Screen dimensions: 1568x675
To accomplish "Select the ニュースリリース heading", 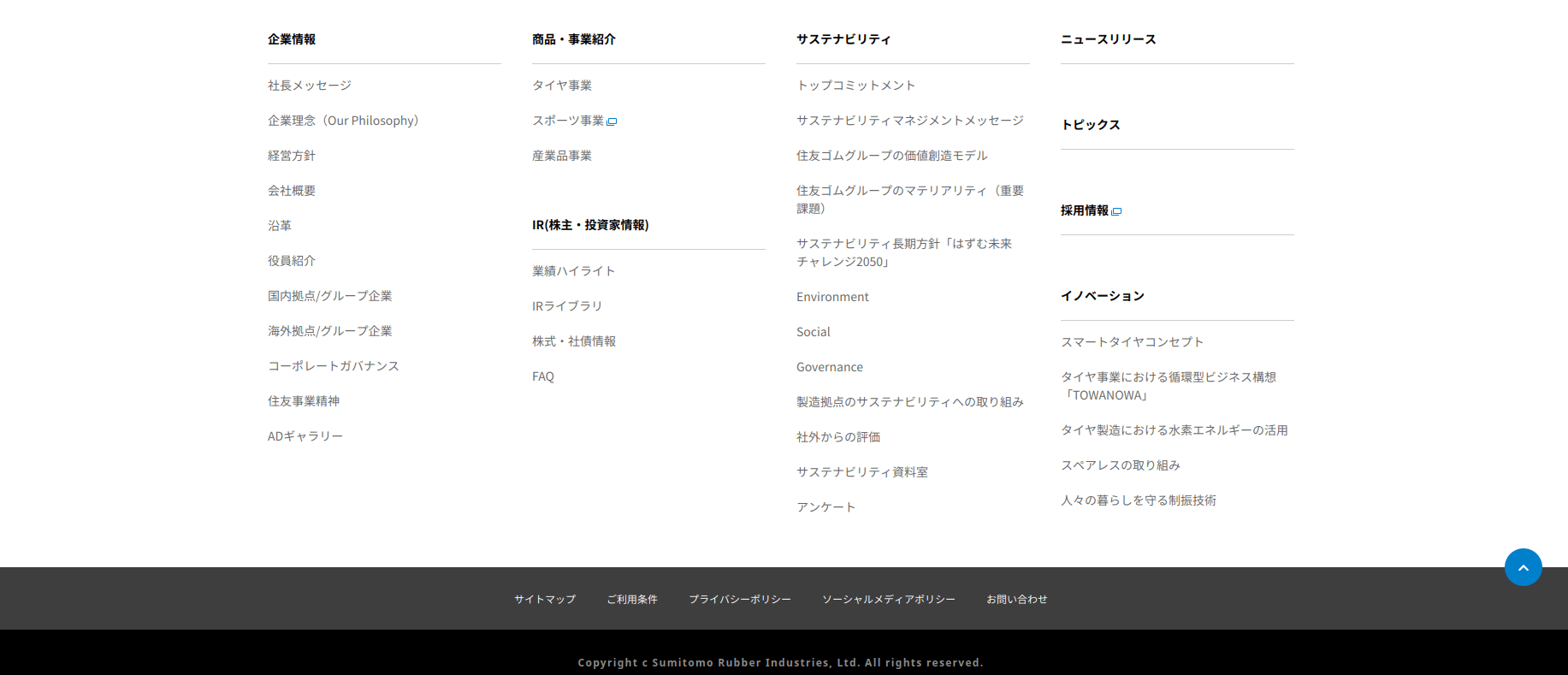I will pyautogui.click(x=1108, y=39).
